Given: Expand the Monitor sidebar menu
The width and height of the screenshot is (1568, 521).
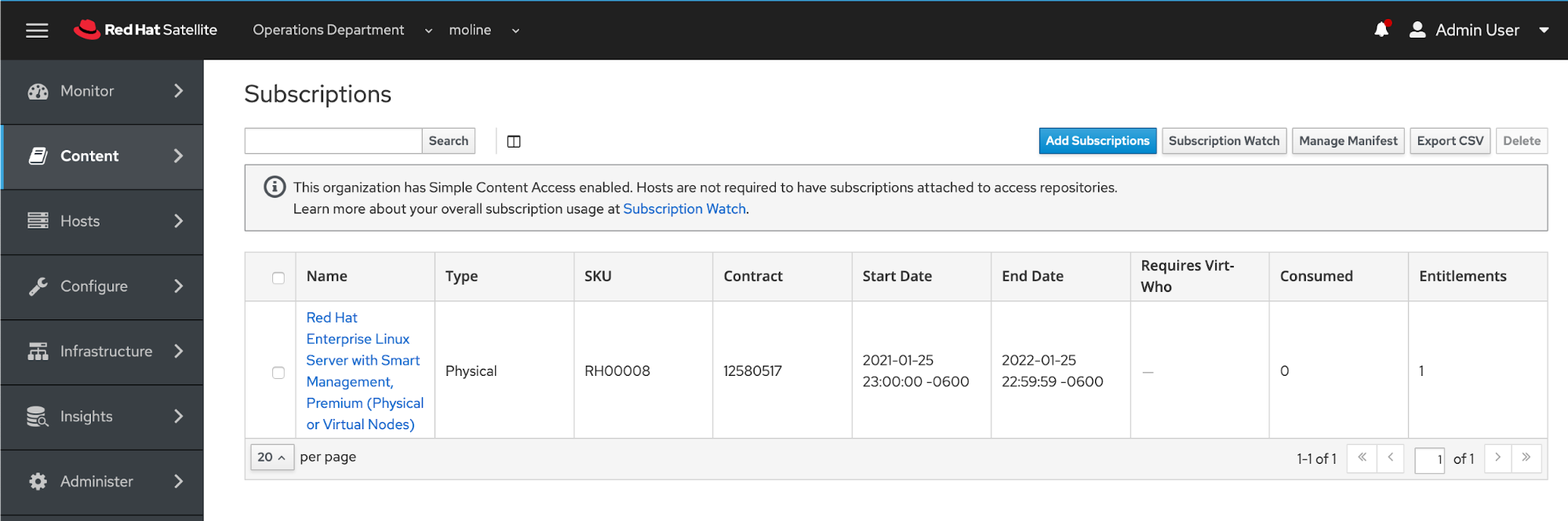Looking at the screenshot, I should click(x=102, y=91).
